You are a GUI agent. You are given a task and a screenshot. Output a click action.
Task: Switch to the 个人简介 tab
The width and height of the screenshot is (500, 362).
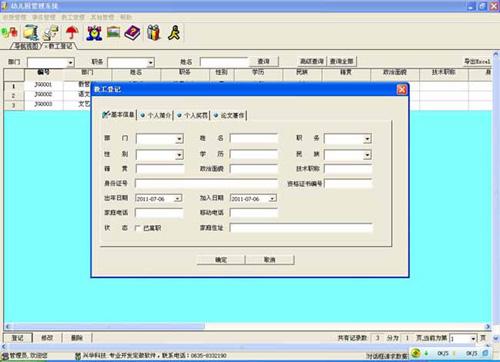pos(156,115)
